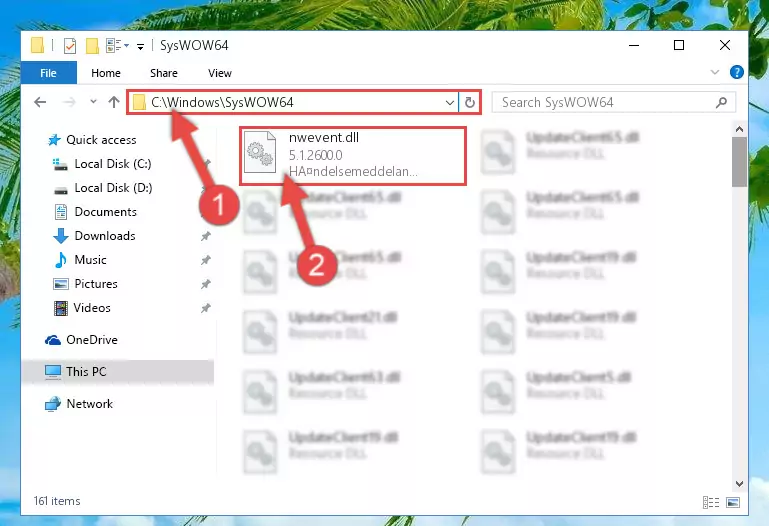
Task: Click the pin icon next to Videos
Action: pyautogui.click(x=205, y=308)
